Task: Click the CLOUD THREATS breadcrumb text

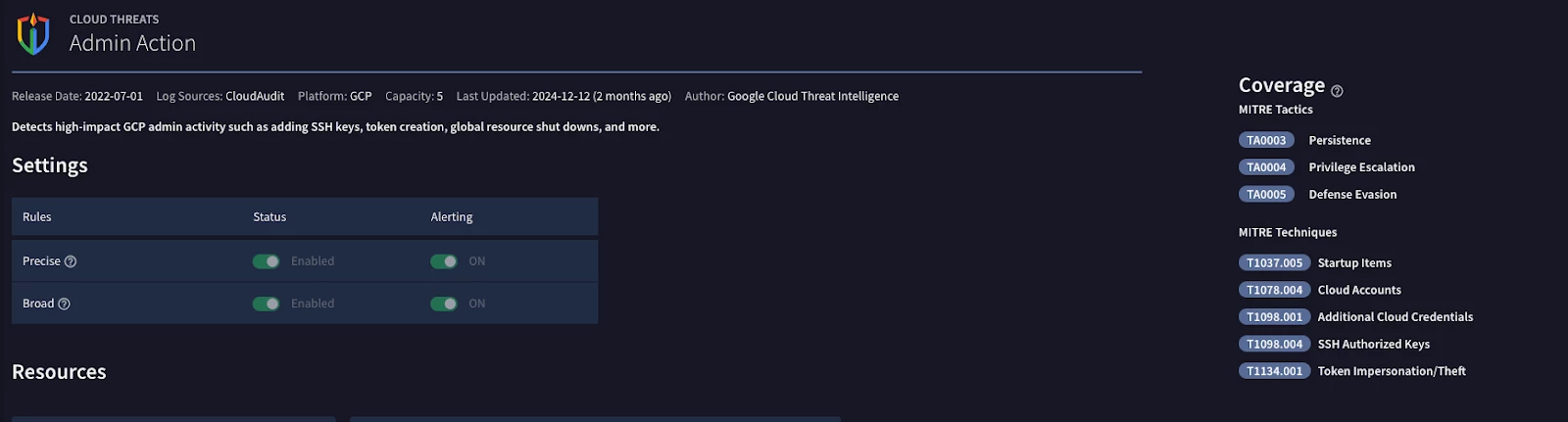Action: click(x=114, y=20)
